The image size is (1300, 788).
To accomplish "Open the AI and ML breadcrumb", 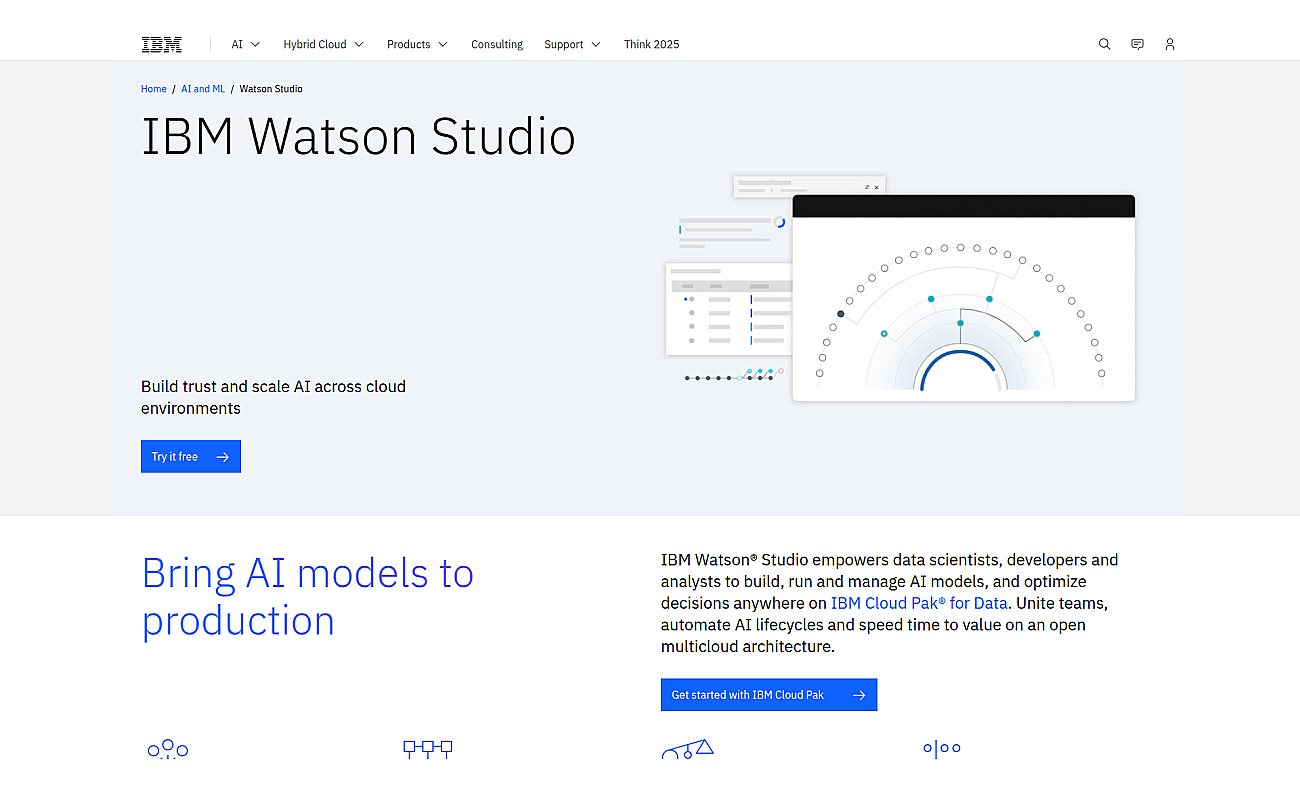I will [203, 89].
